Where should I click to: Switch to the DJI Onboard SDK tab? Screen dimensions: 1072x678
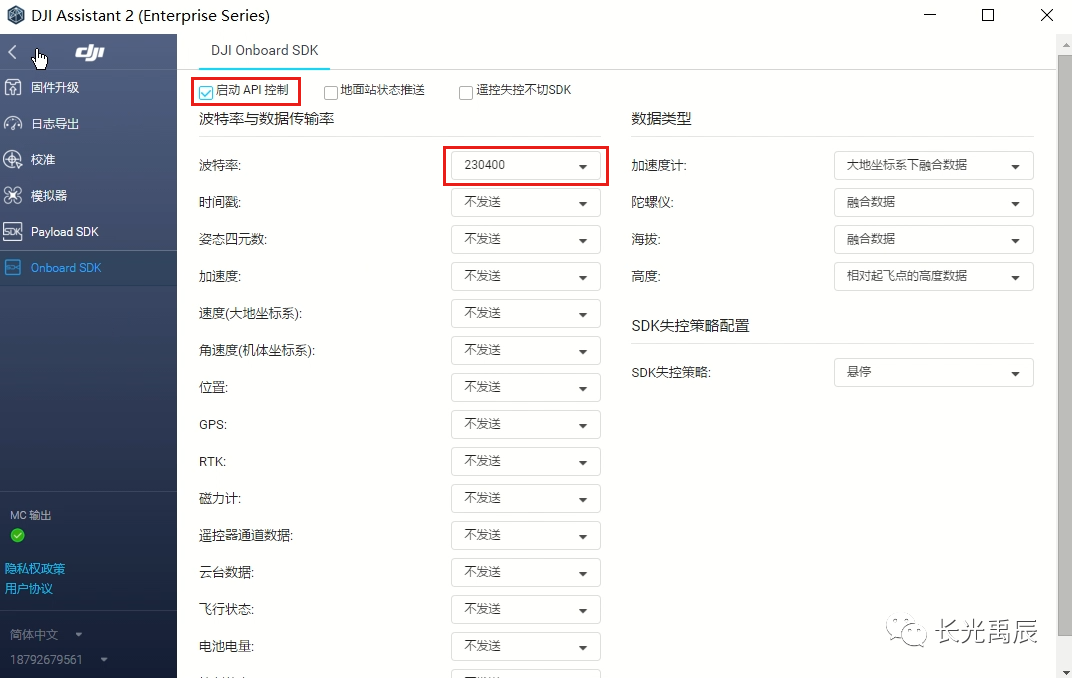click(264, 50)
